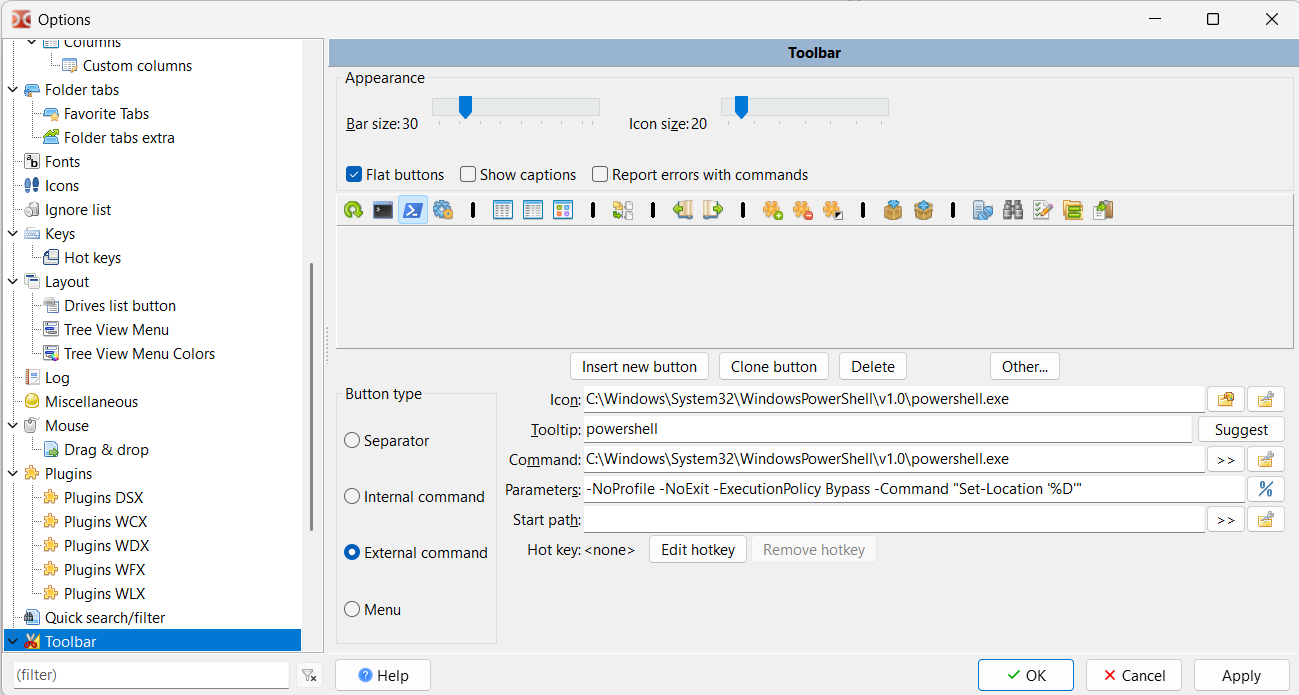Open the icon picker with palette folder button
Viewport: 1299px width, 695px height.
[x=1225, y=400]
